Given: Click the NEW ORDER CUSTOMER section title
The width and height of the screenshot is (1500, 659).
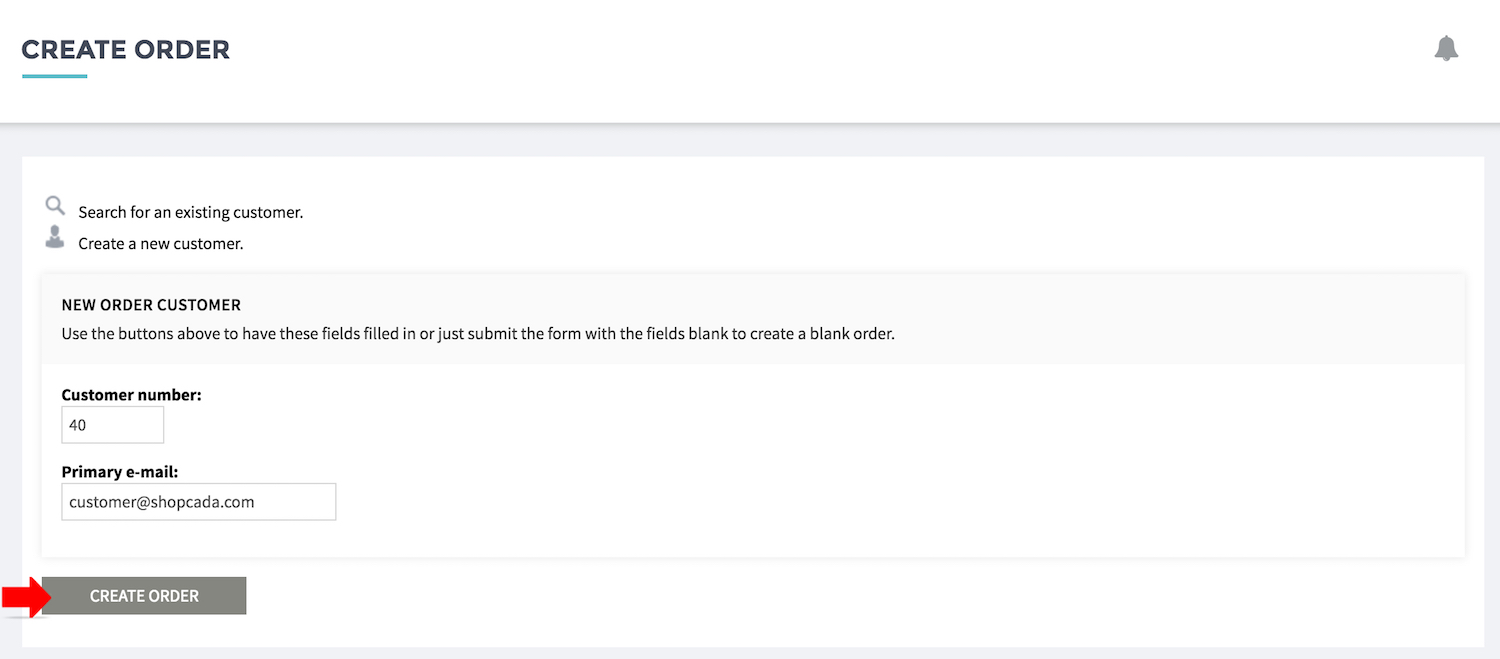Looking at the screenshot, I should [151, 305].
